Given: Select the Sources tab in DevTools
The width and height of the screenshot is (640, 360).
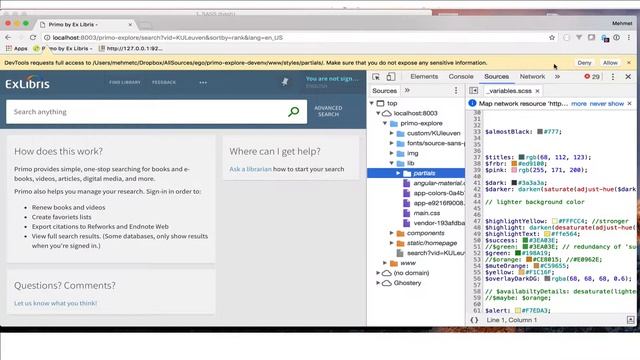Looking at the screenshot, I should tap(496, 77).
